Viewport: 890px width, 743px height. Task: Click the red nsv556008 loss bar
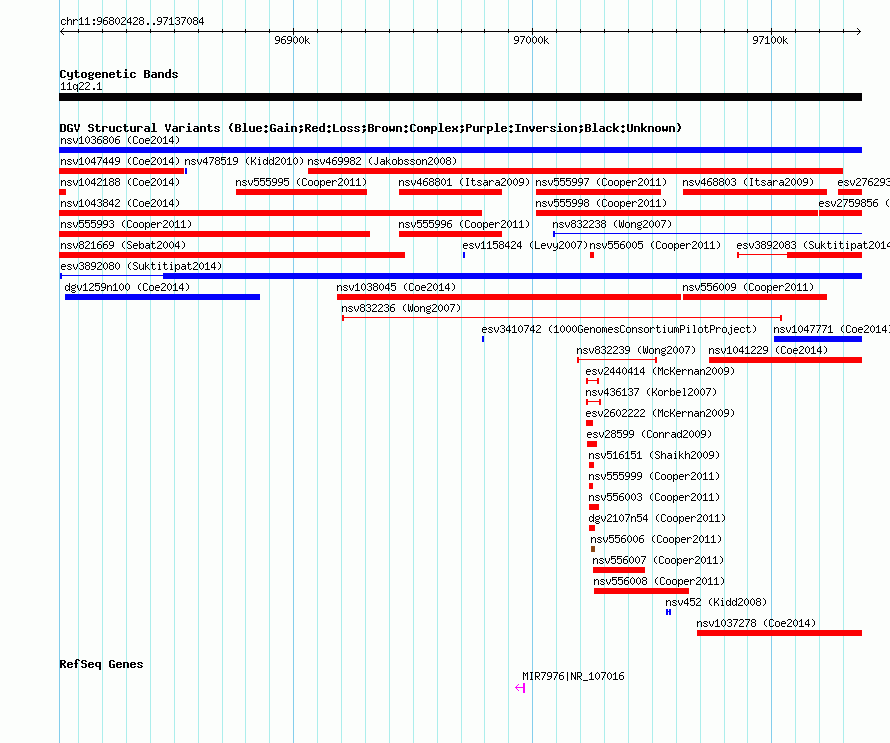click(x=641, y=591)
